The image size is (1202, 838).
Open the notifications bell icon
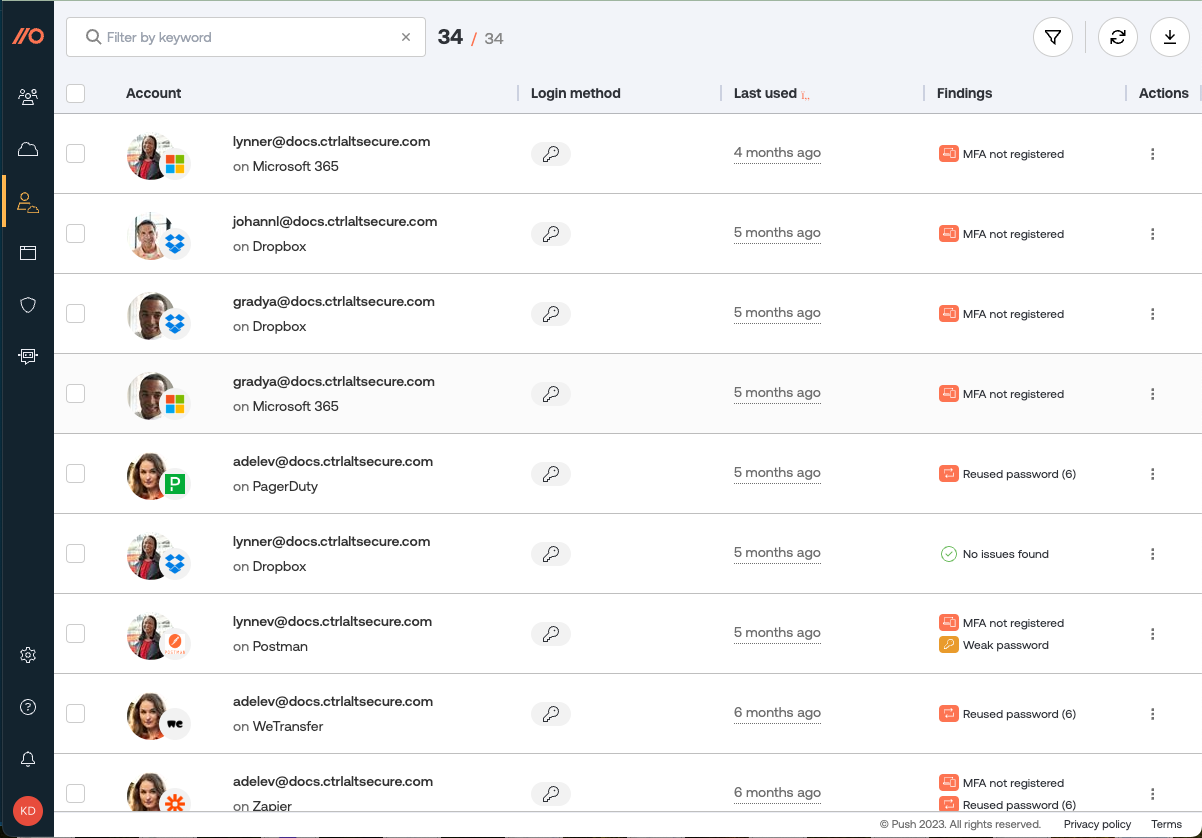[28, 759]
